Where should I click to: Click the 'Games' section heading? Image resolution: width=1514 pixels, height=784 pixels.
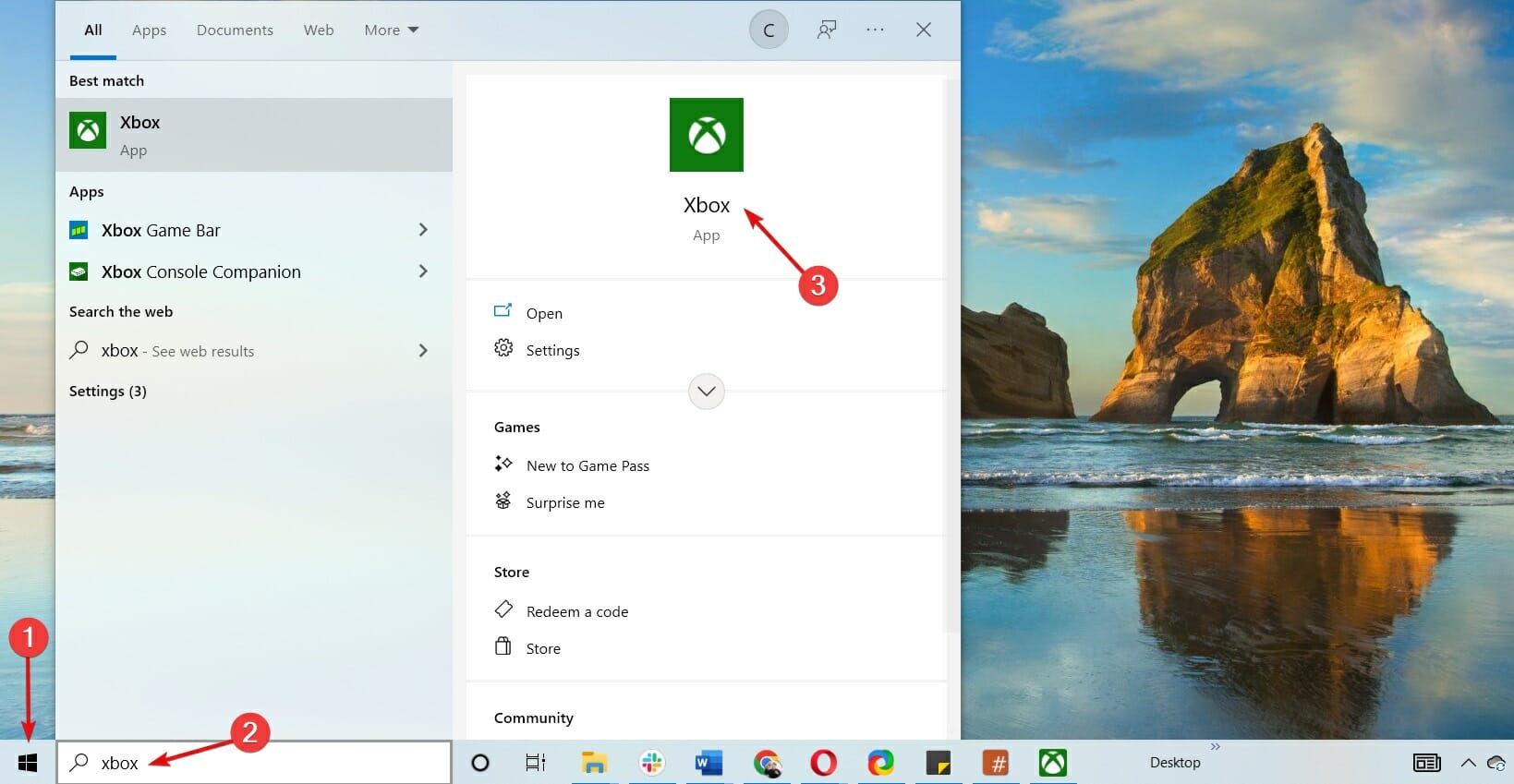point(517,428)
